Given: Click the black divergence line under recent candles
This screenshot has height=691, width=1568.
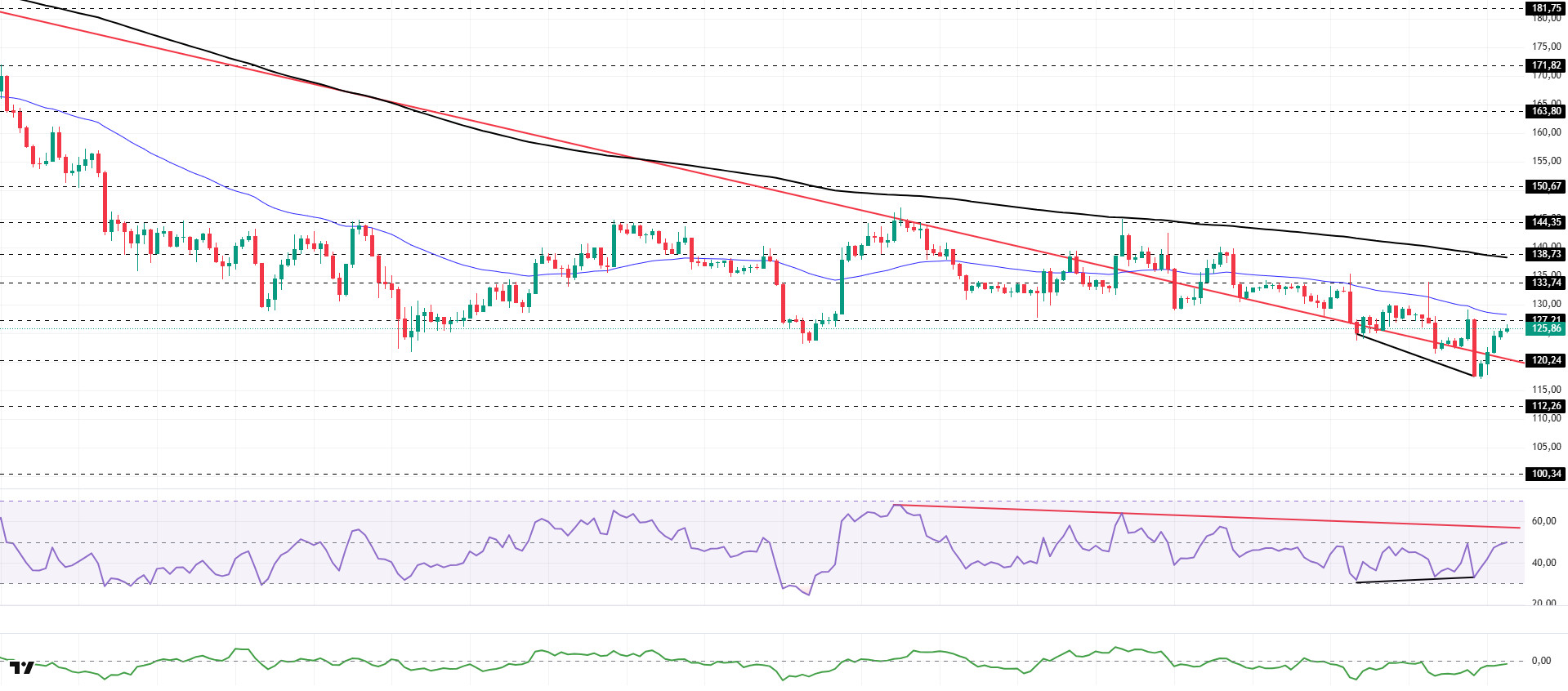Looking at the screenshot, I should point(1414,355).
